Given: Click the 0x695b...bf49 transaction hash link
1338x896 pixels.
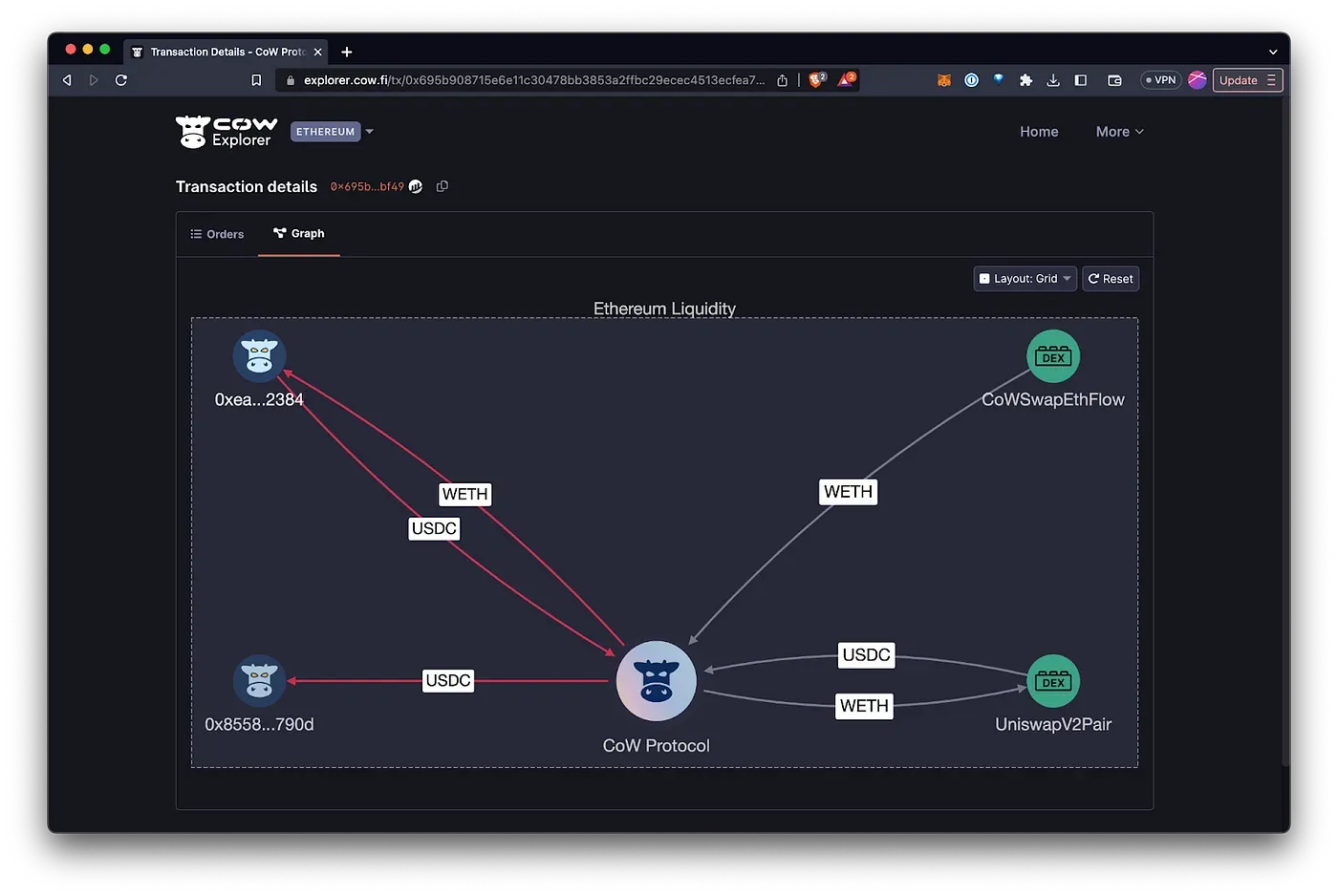Looking at the screenshot, I should [x=367, y=186].
